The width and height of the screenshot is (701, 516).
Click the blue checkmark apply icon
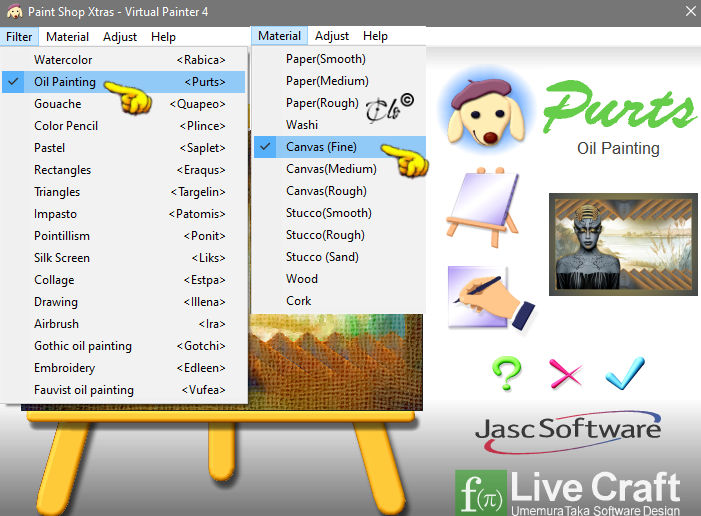click(x=625, y=373)
